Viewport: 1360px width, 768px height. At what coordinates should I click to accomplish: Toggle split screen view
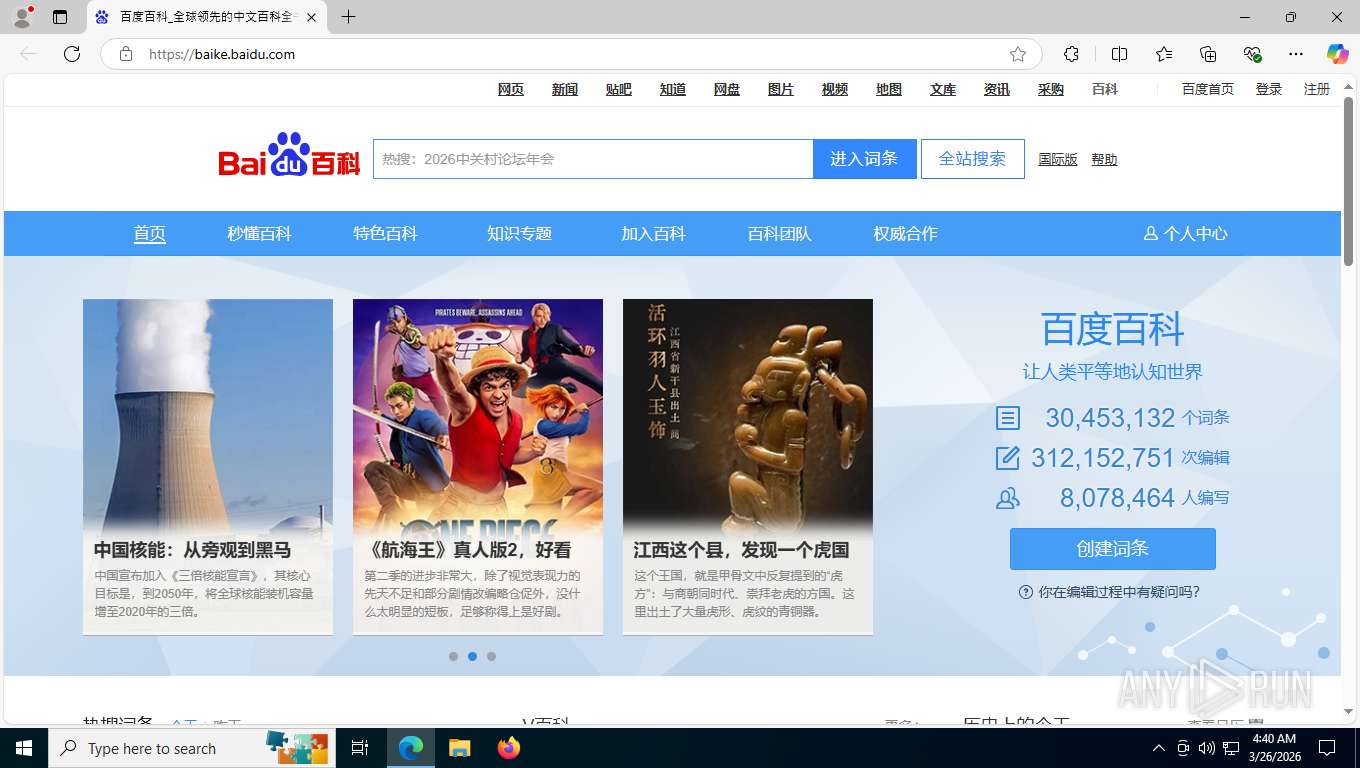1119,54
